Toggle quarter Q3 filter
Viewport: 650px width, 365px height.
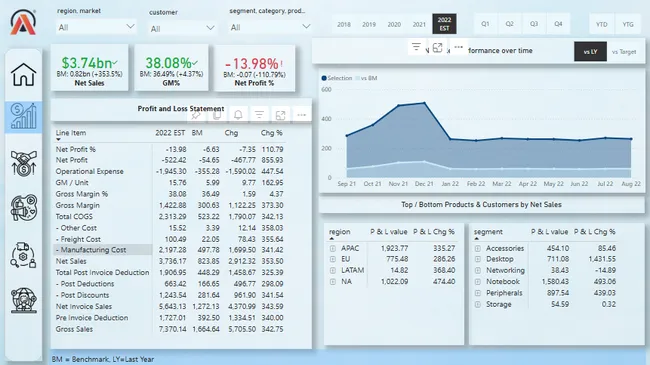534,24
